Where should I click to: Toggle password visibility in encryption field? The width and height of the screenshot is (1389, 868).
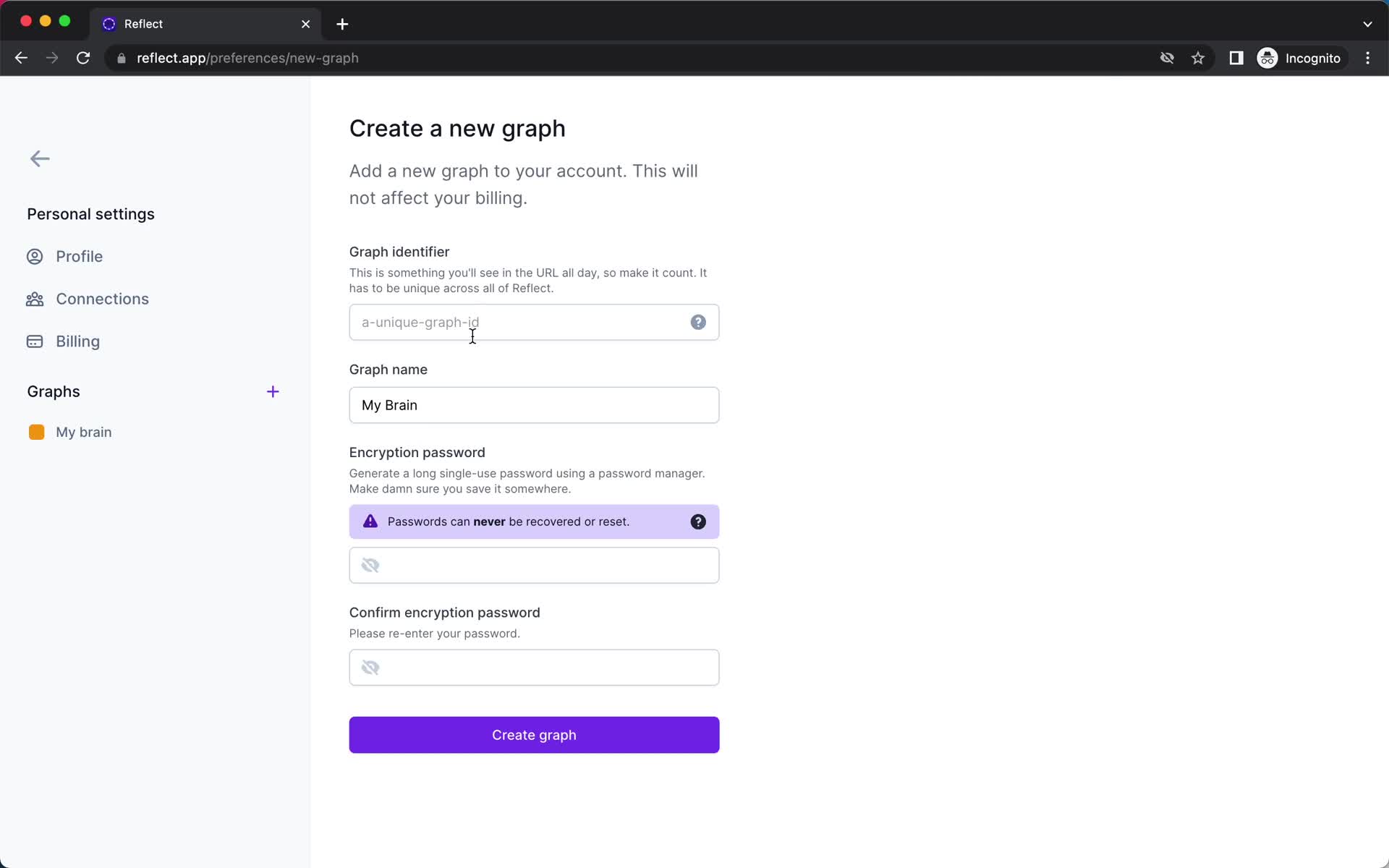[x=370, y=565]
